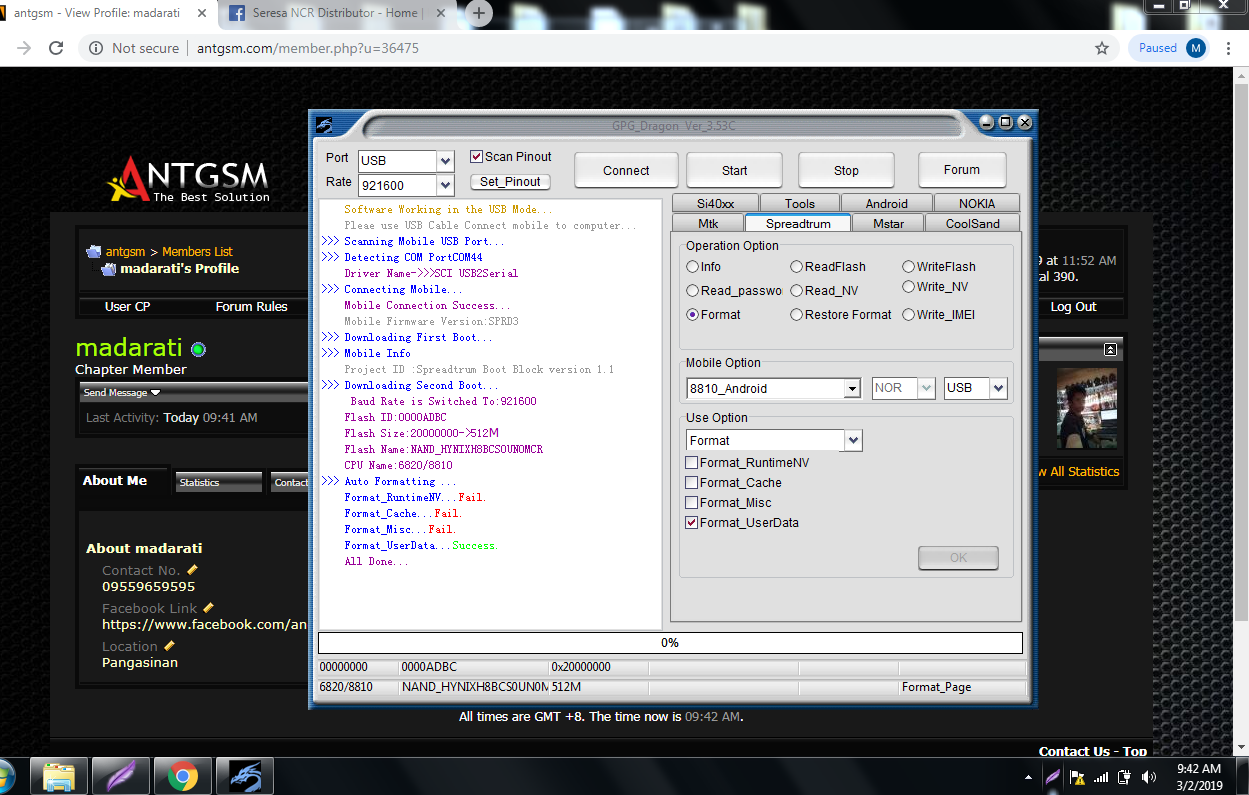Switch to the Mstar tab
The width and height of the screenshot is (1249, 795).
(888, 224)
